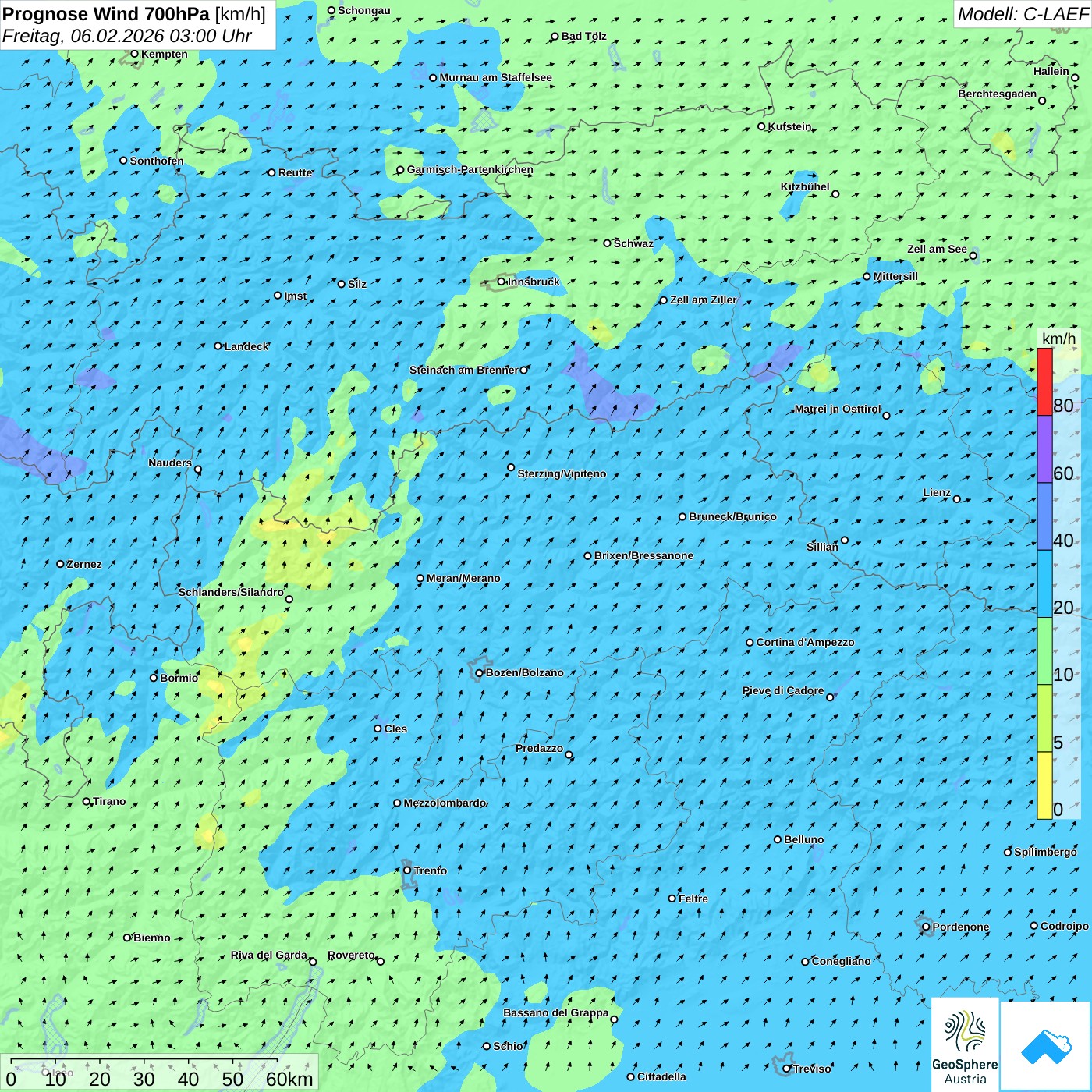Click the 'Lienz' label
This screenshot has height=1092, width=1092.
click(x=937, y=492)
